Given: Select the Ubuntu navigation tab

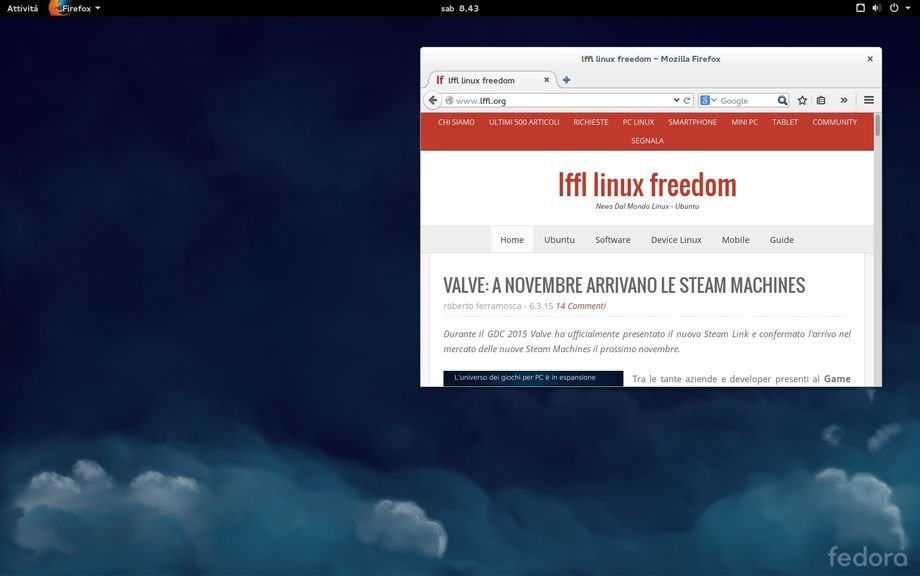Looking at the screenshot, I should 559,239.
